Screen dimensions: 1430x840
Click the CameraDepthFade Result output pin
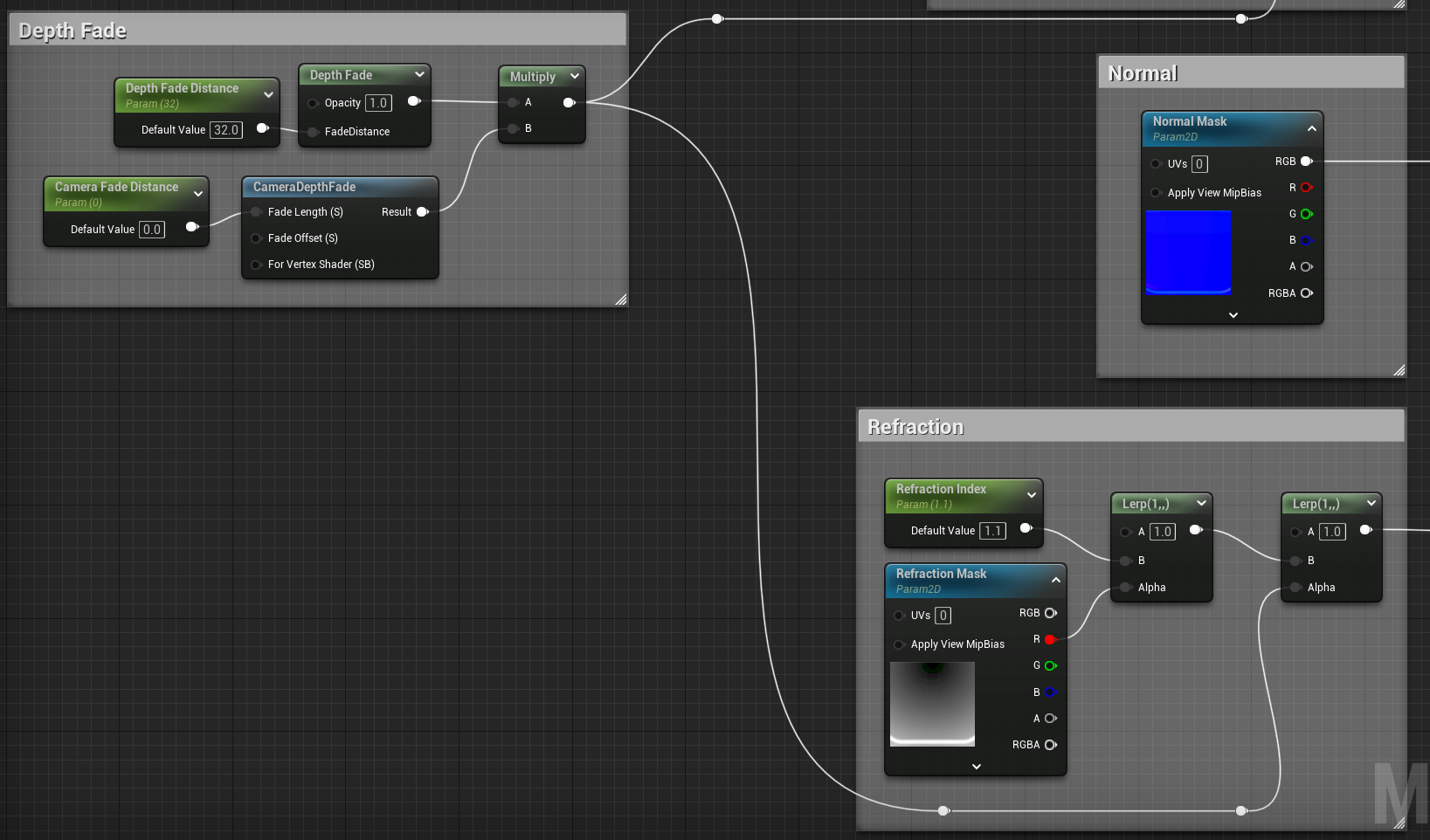pos(423,212)
